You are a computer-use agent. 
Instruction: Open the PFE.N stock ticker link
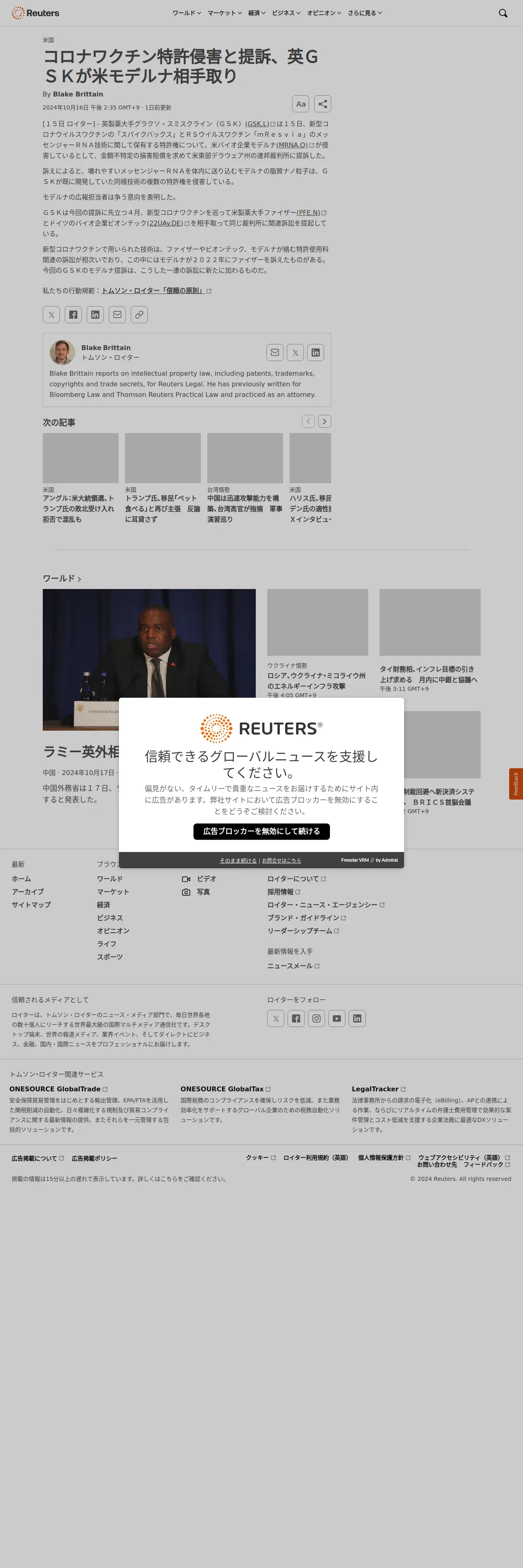(311, 212)
